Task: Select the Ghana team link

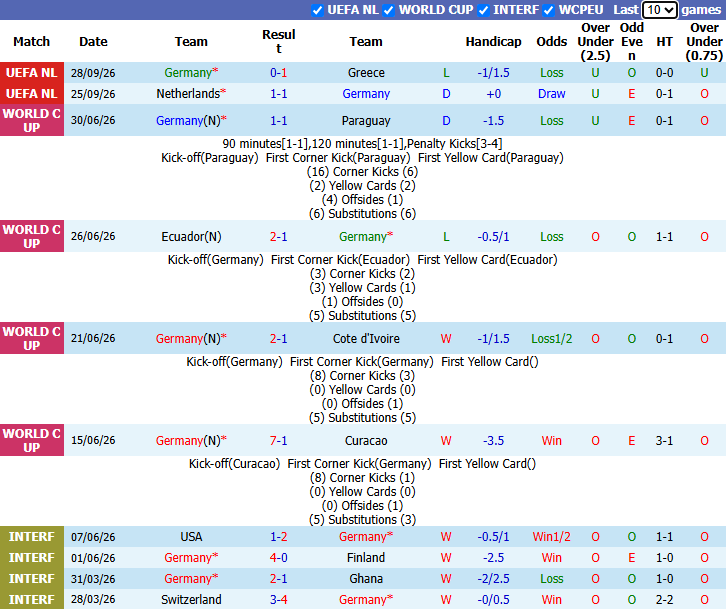Action: click(x=366, y=579)
